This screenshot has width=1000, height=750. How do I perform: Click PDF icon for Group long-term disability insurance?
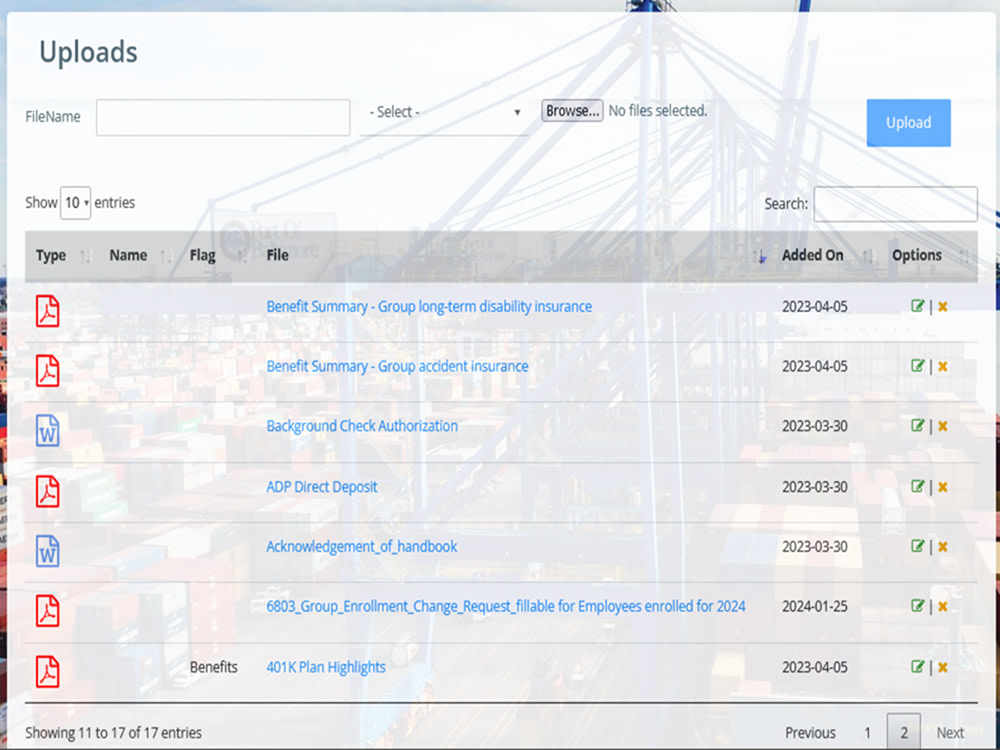48,311
